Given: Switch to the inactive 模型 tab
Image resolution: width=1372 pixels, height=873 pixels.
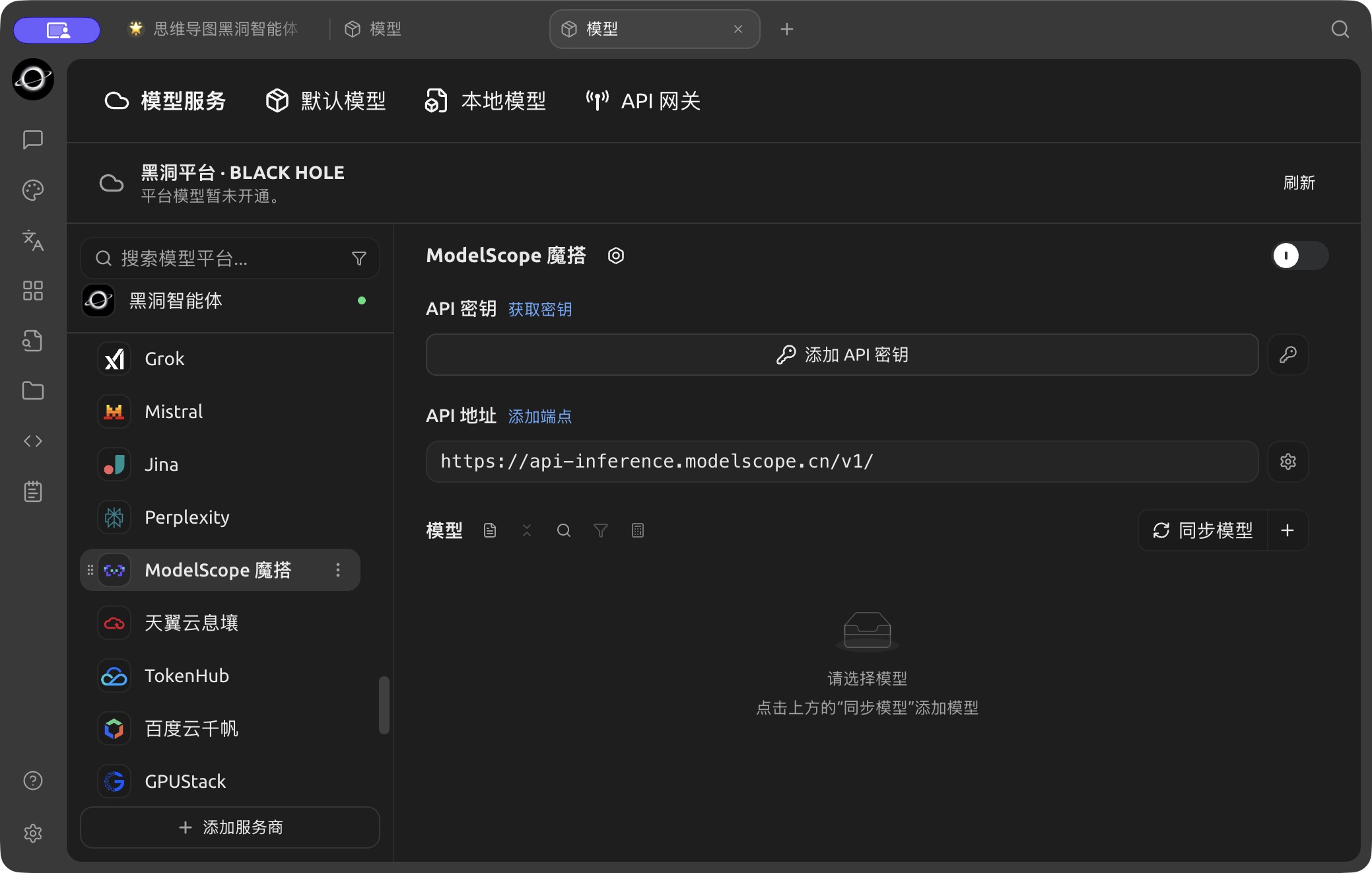Looking at the screenshot, I should click(373, 29).
